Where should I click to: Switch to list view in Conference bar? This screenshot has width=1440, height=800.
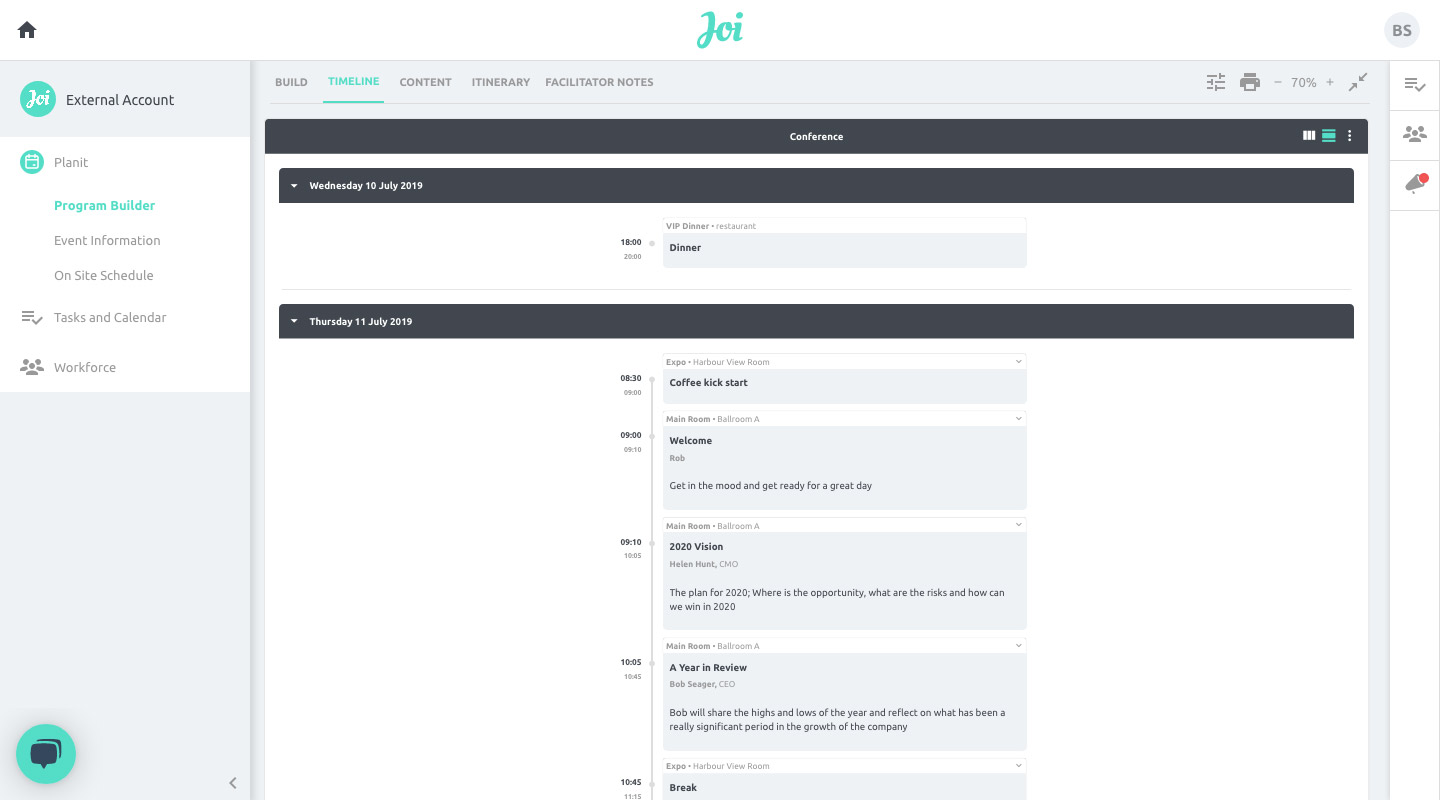click(x=1329, y=136)
